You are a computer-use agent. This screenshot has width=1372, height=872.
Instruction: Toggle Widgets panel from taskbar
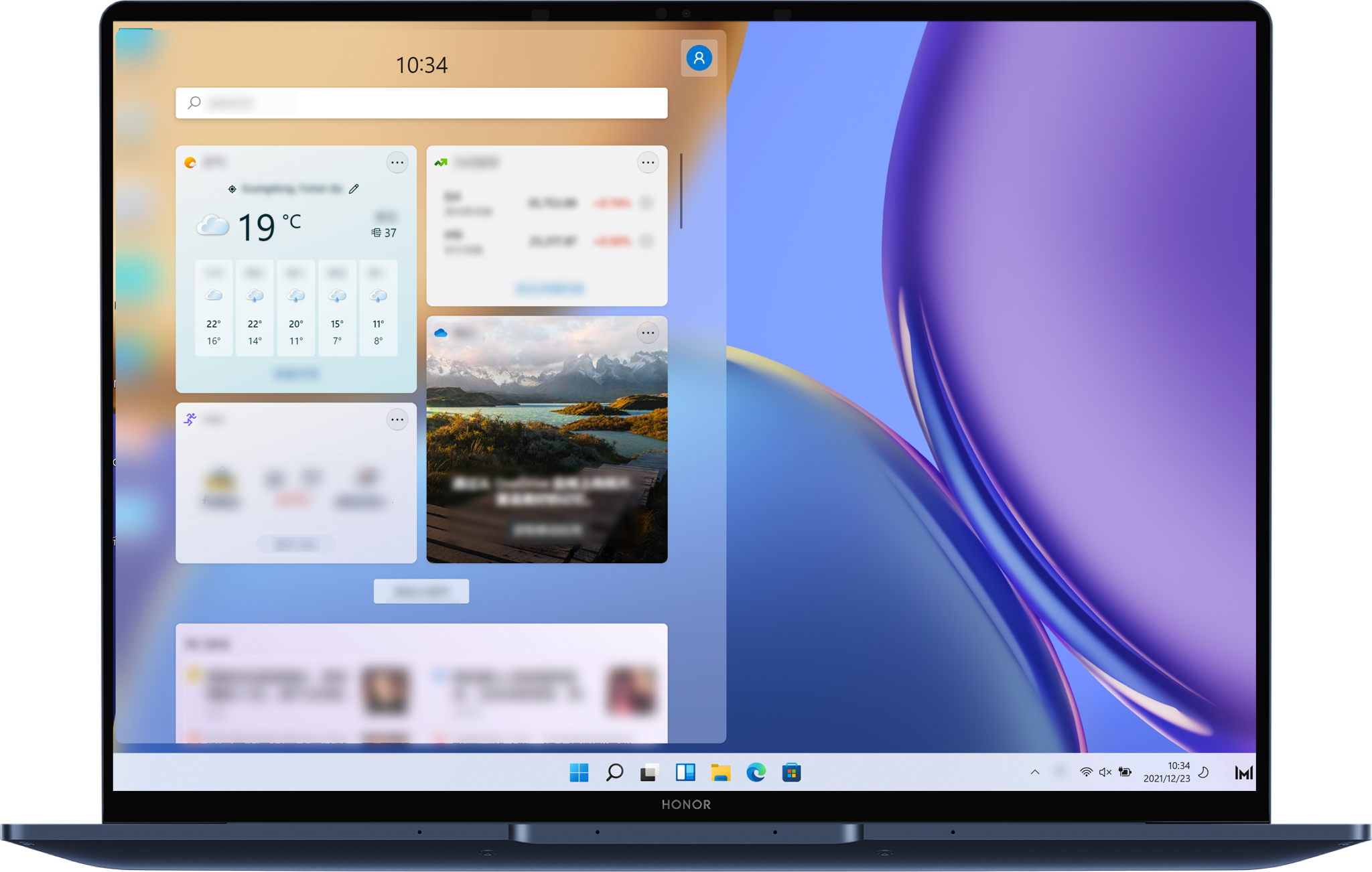coord(685,772)
